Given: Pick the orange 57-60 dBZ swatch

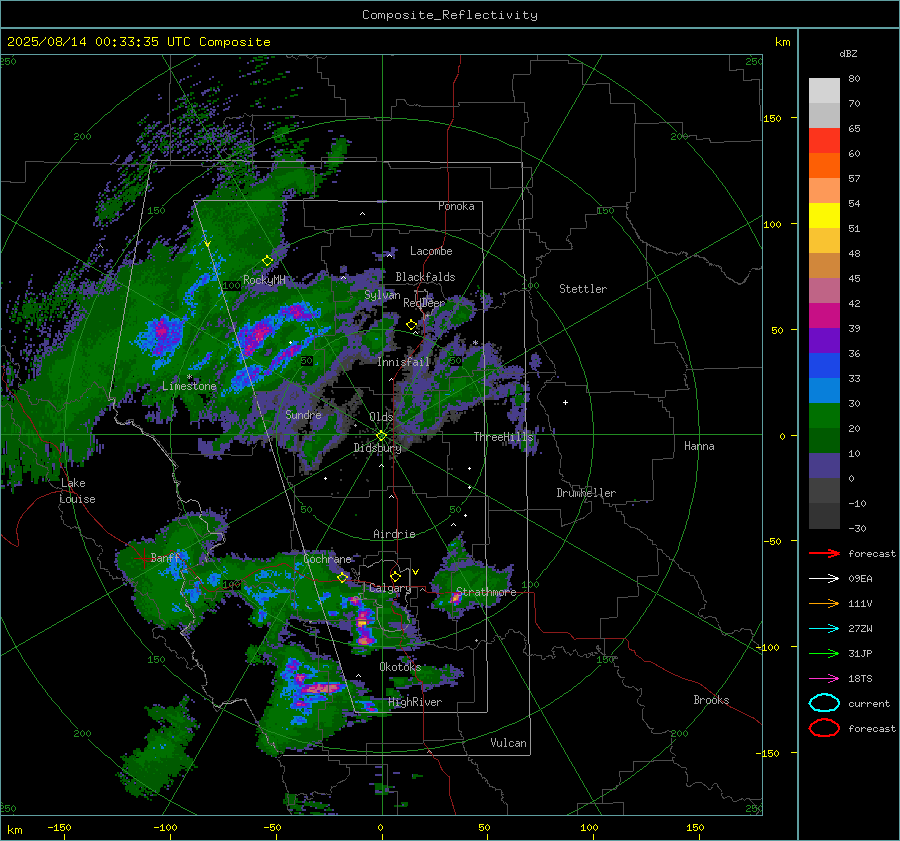Looking at the screenshot, I should pyautogui.click(x=824, y=166).
